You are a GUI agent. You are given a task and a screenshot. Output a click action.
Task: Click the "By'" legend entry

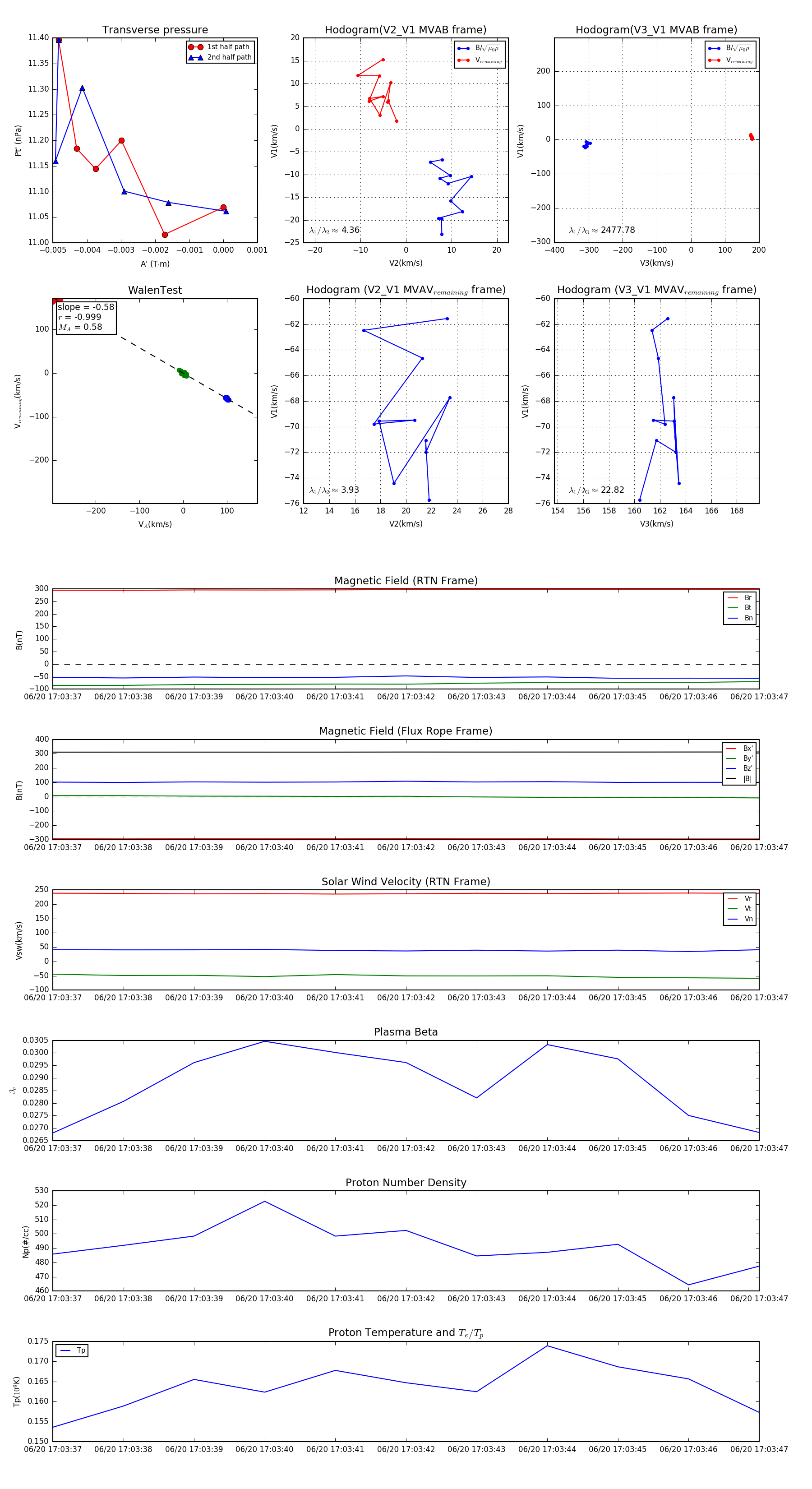coord(740,758)
